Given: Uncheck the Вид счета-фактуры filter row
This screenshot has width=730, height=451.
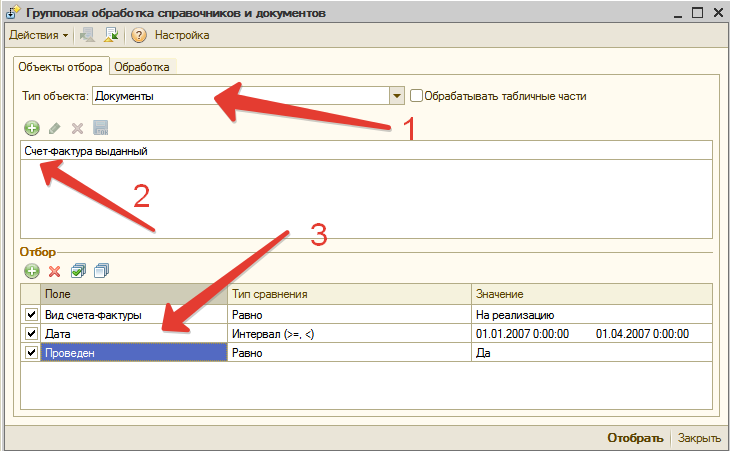Looking at the screenshot, I should pos(30,314).
